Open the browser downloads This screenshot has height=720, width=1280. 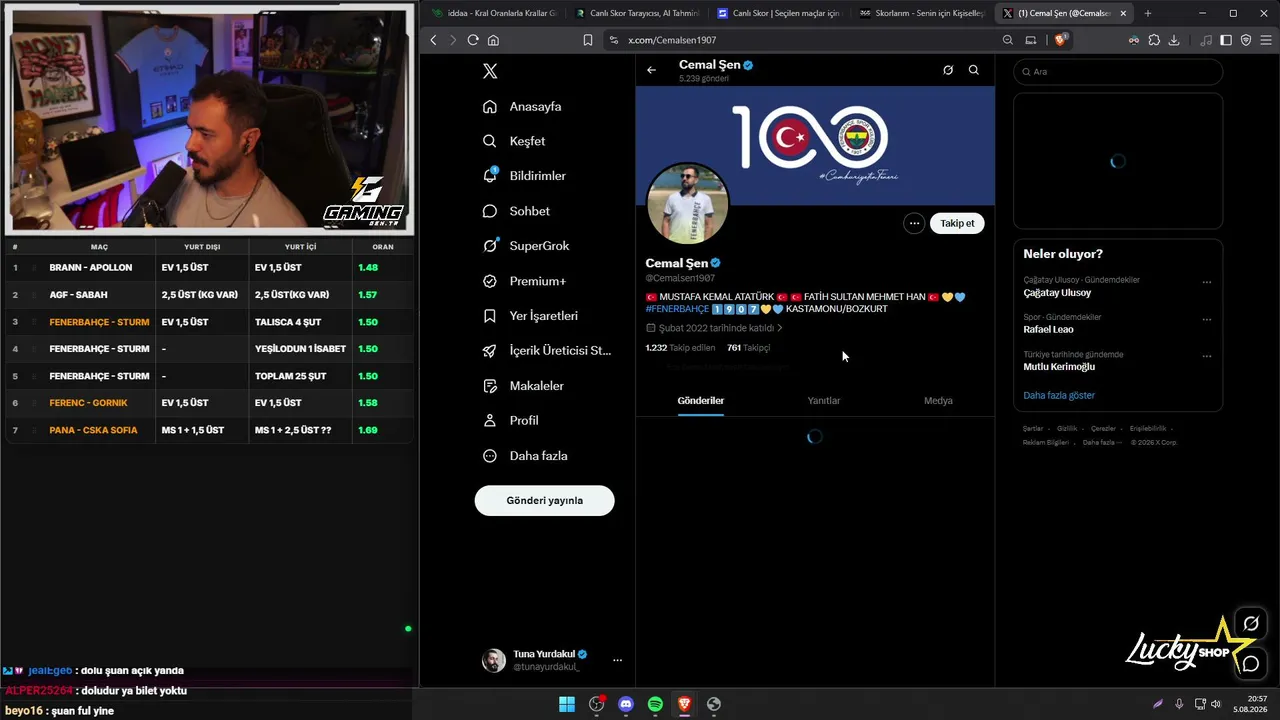pyautogui.click(x=1174, y=40)
